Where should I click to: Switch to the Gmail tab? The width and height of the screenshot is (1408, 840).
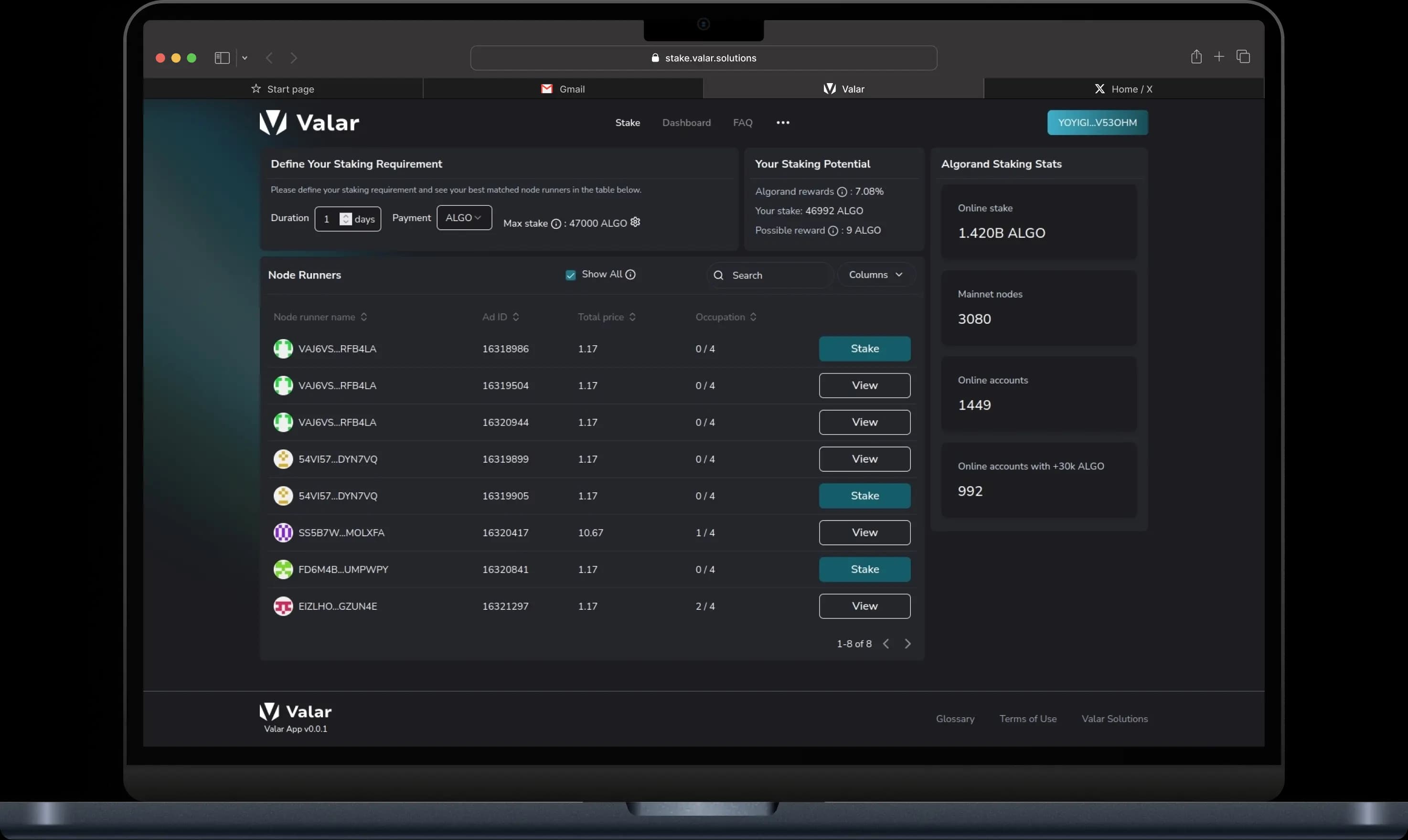(x=563, y=89)
